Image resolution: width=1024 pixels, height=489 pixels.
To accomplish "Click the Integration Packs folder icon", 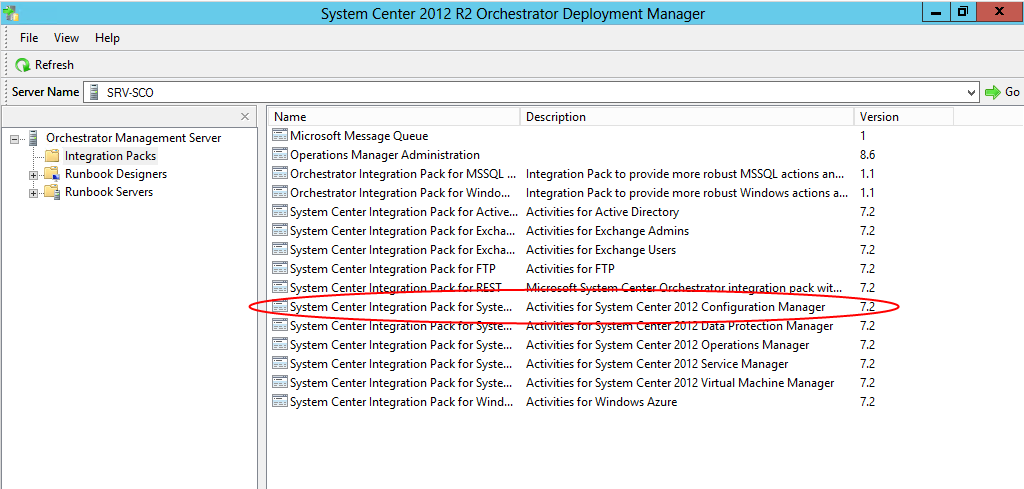I will [52, 156].
